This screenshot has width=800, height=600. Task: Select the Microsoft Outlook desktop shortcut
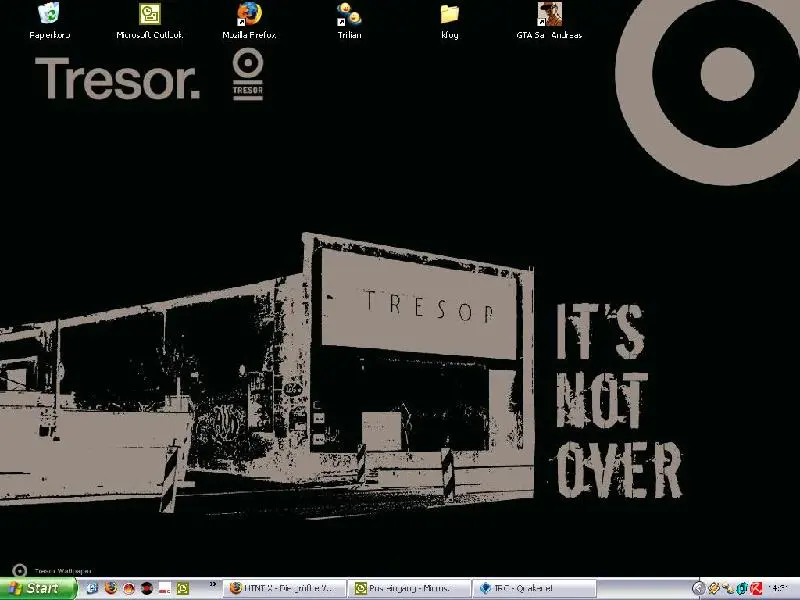tap(150, 14)
